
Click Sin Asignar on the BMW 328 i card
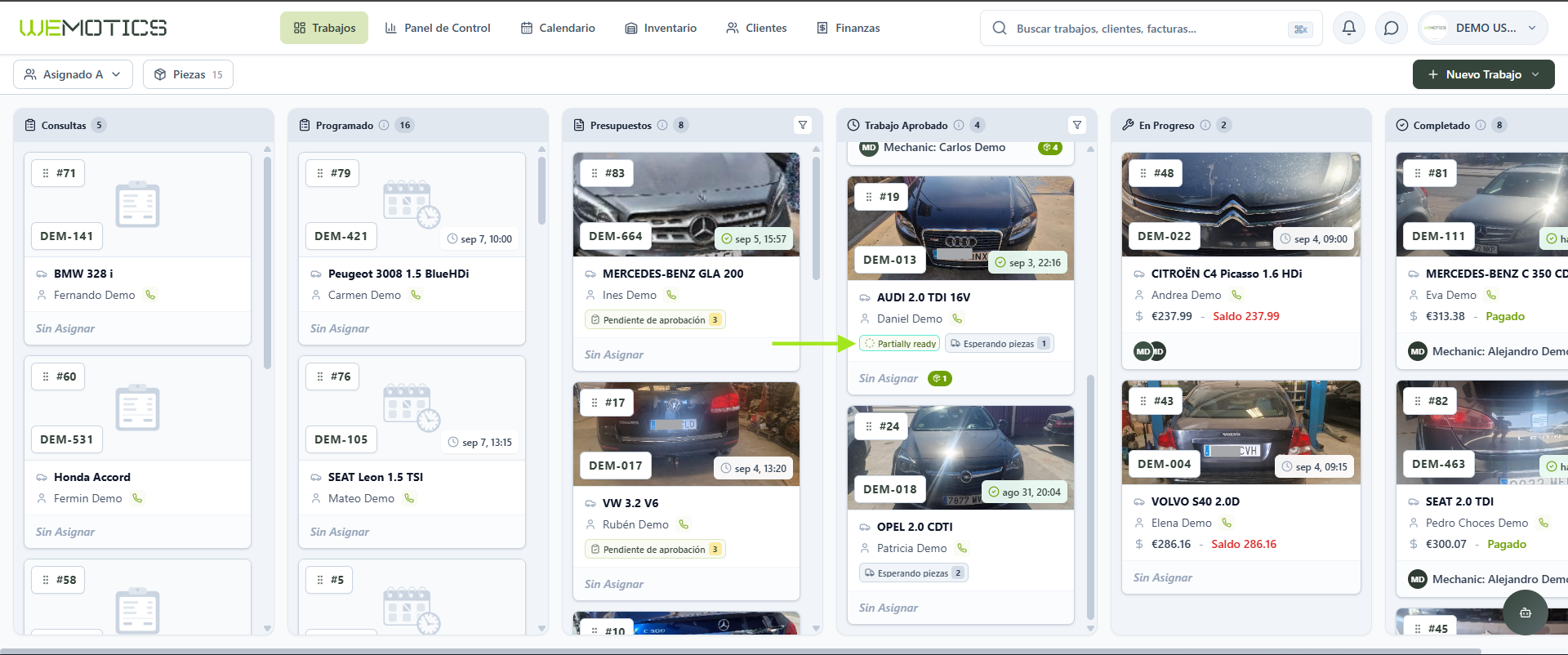point(65,328)
